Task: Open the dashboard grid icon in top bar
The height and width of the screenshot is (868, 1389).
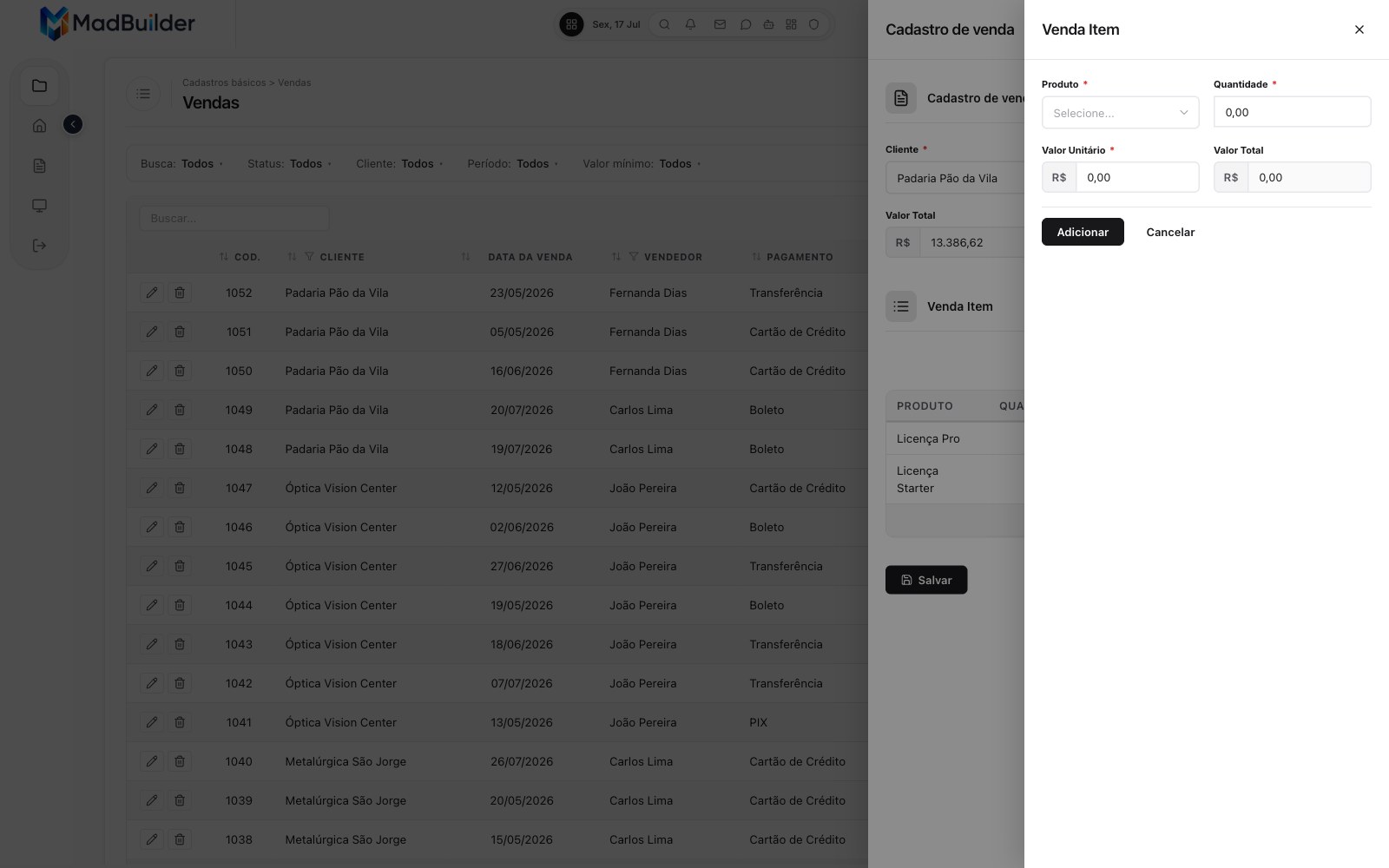Action: point(791,24)
